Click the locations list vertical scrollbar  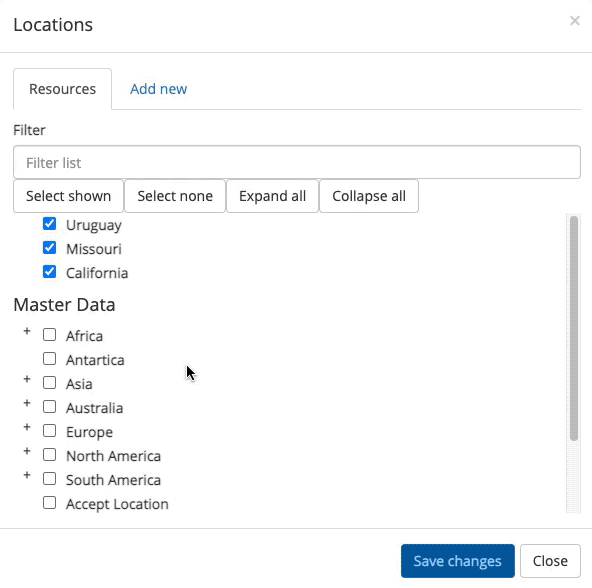click(574, 328)
